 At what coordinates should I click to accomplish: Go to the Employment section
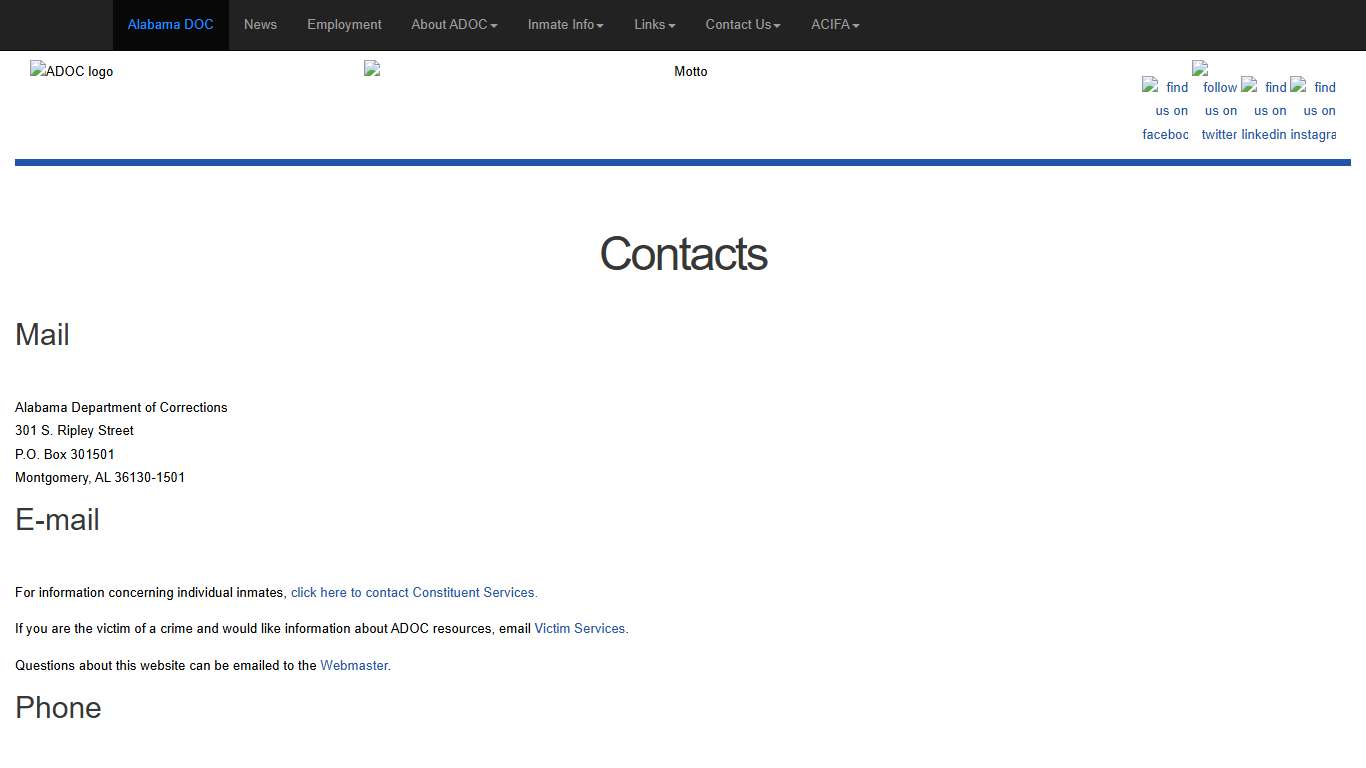[x=344, y=25]
